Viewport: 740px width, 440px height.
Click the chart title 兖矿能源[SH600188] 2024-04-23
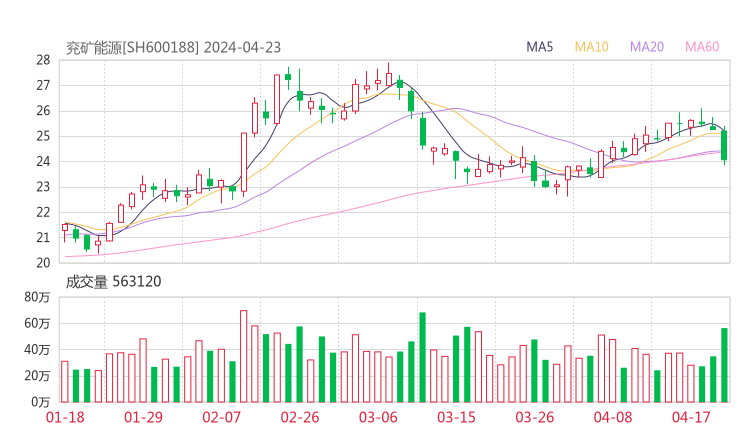click(173, 48)
